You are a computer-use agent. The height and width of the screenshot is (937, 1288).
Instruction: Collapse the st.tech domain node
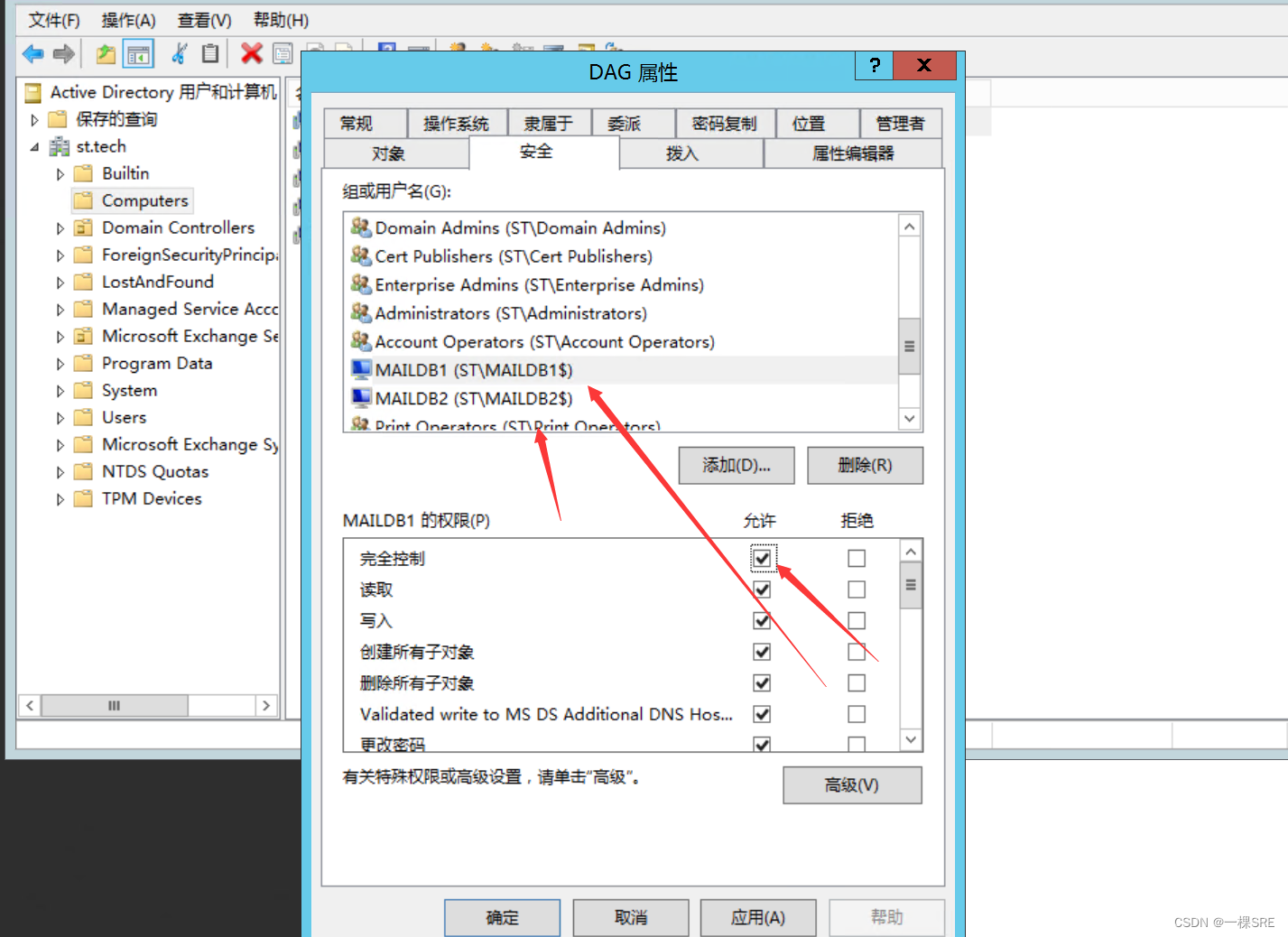pos(34,146)
